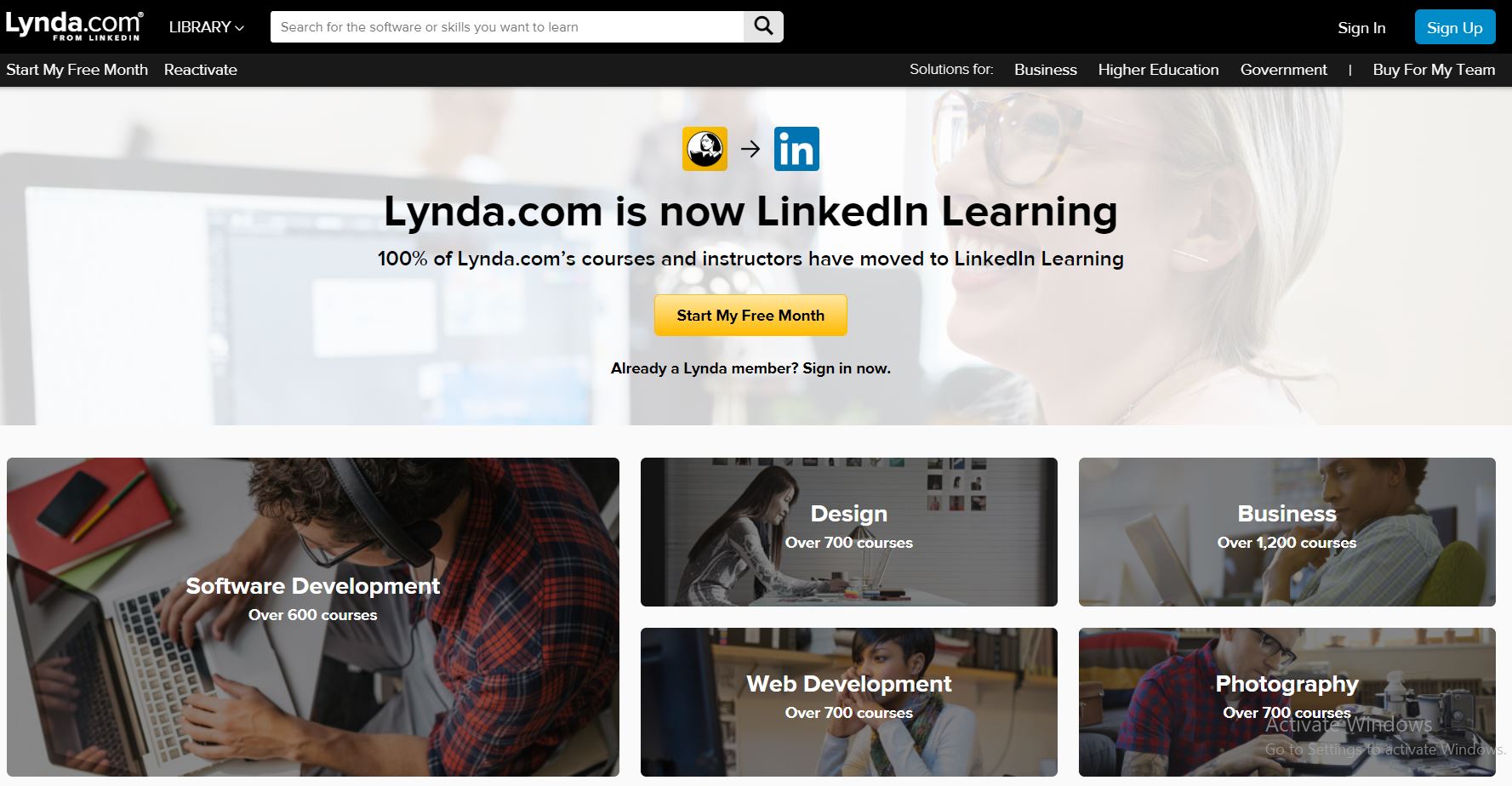Click the blue LinkedIn icon

796,149
